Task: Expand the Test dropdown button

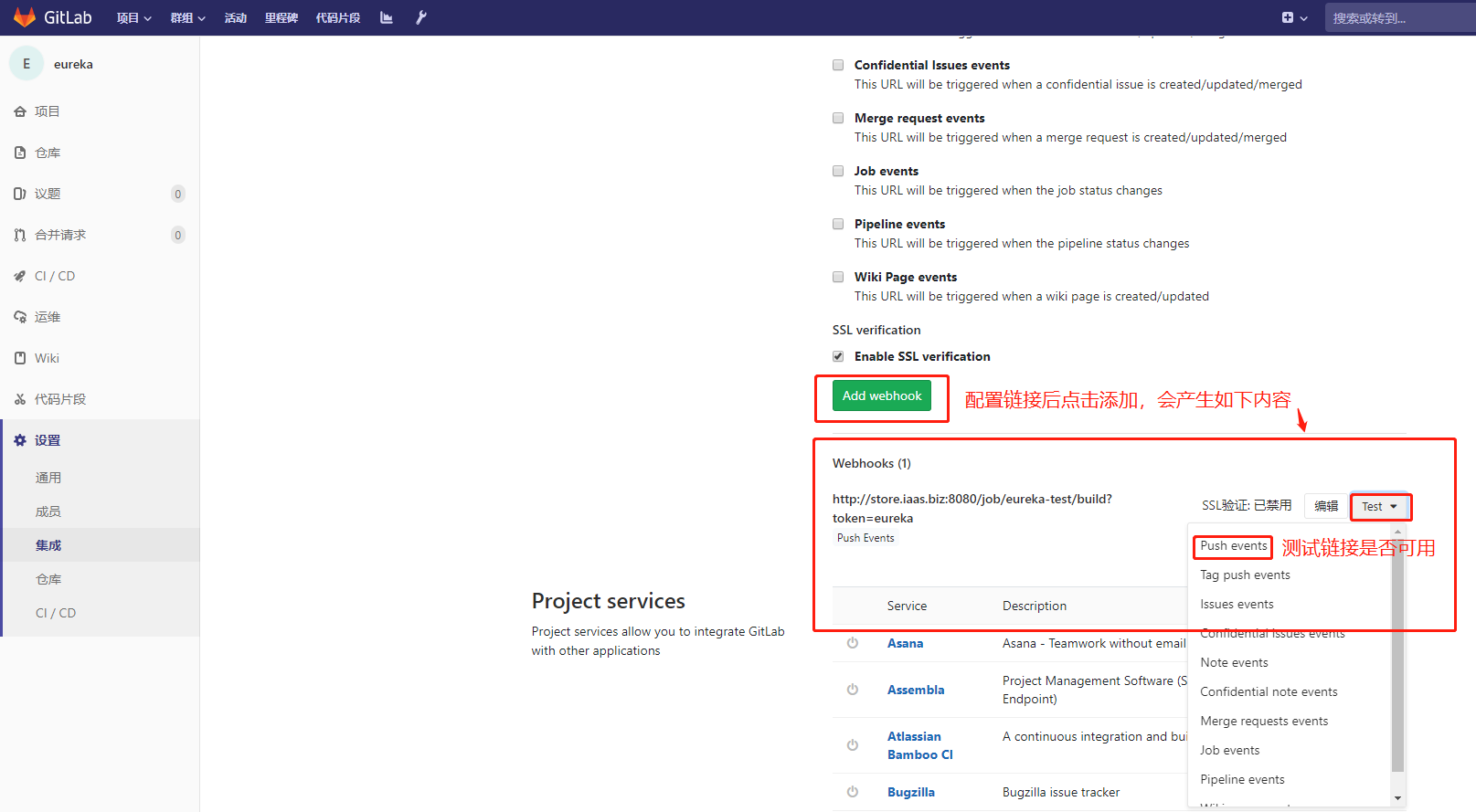Action: coord(1380,506)
